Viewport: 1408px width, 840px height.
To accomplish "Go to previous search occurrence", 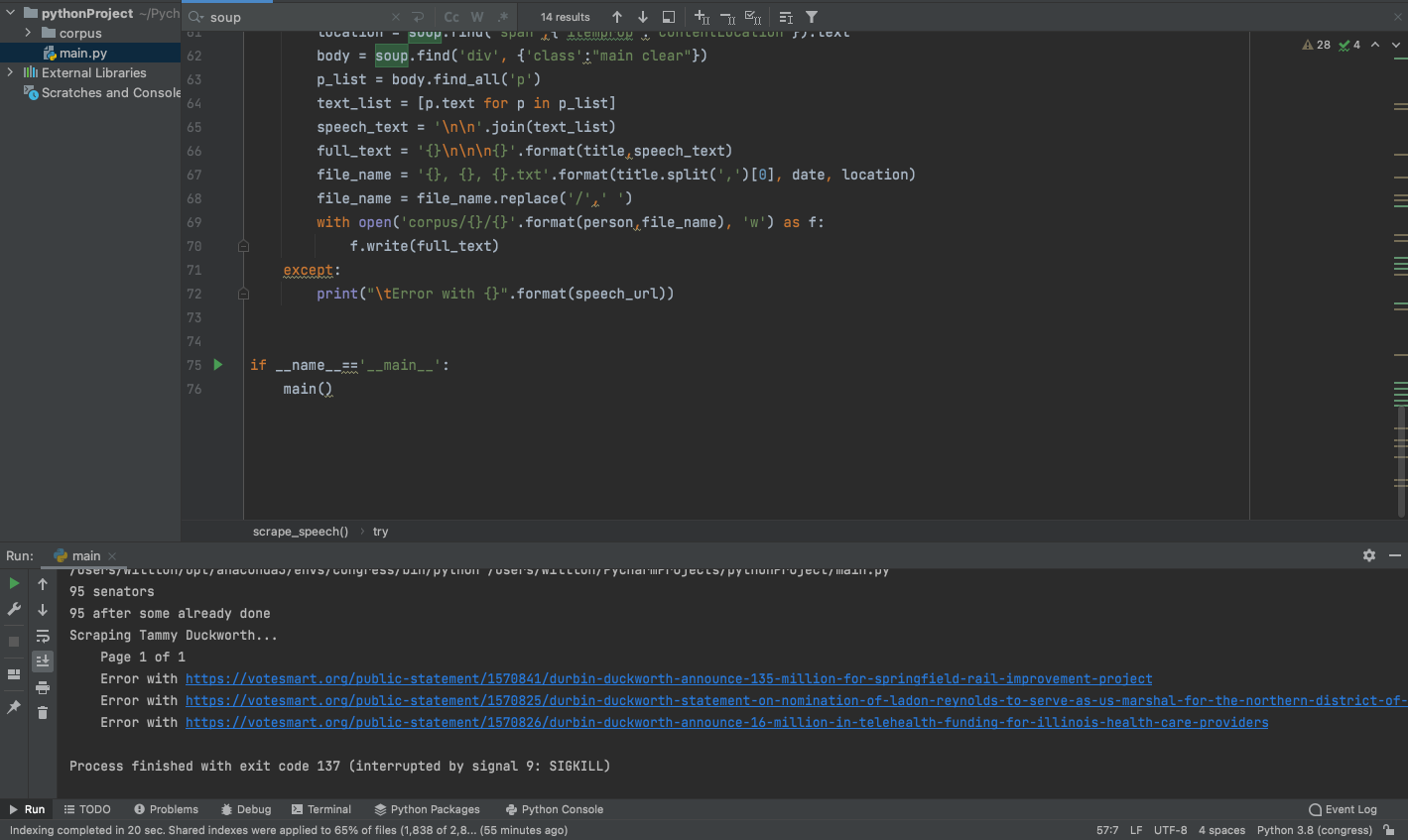I will coord(617,17).
